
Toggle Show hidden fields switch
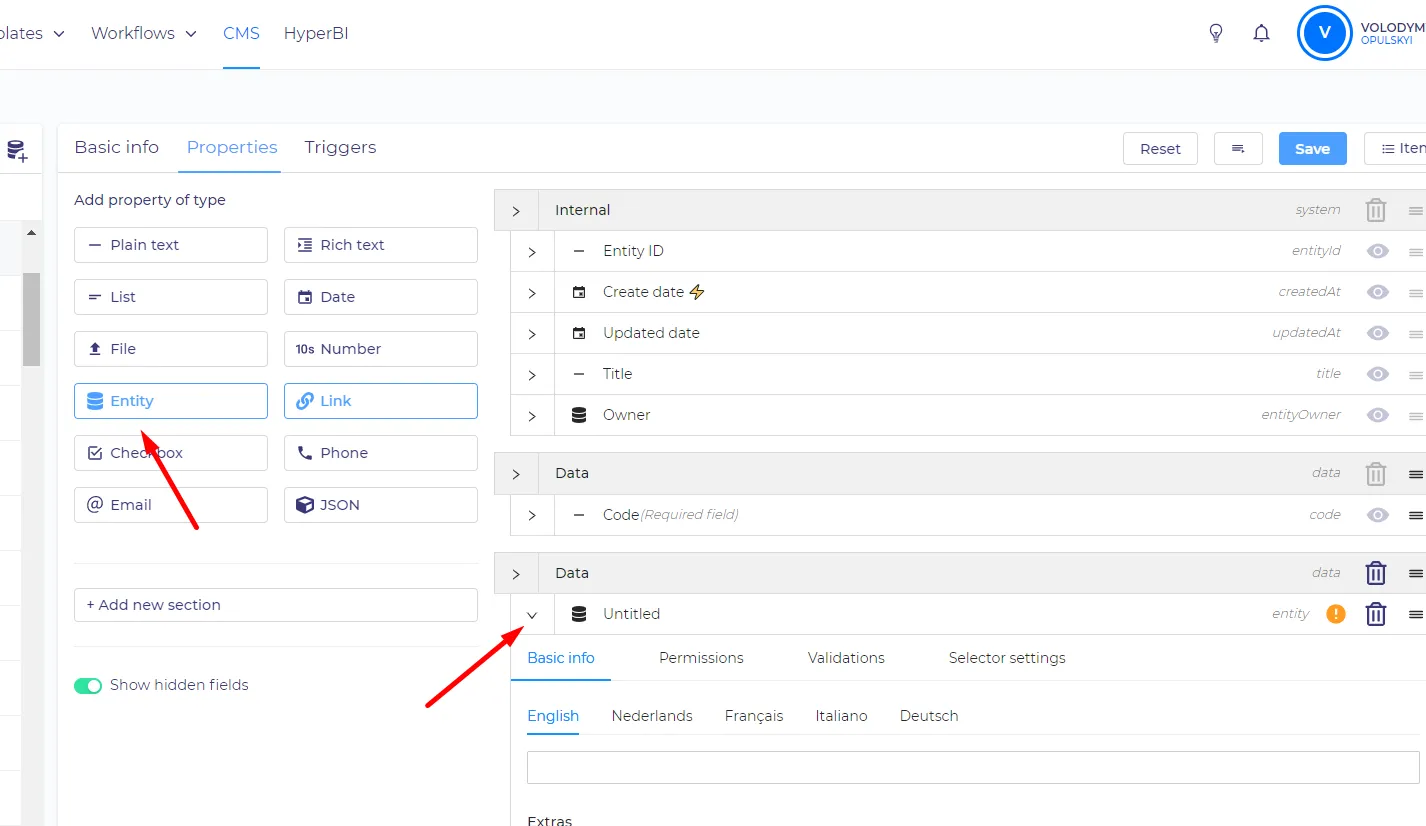click(x=88, y=686)
